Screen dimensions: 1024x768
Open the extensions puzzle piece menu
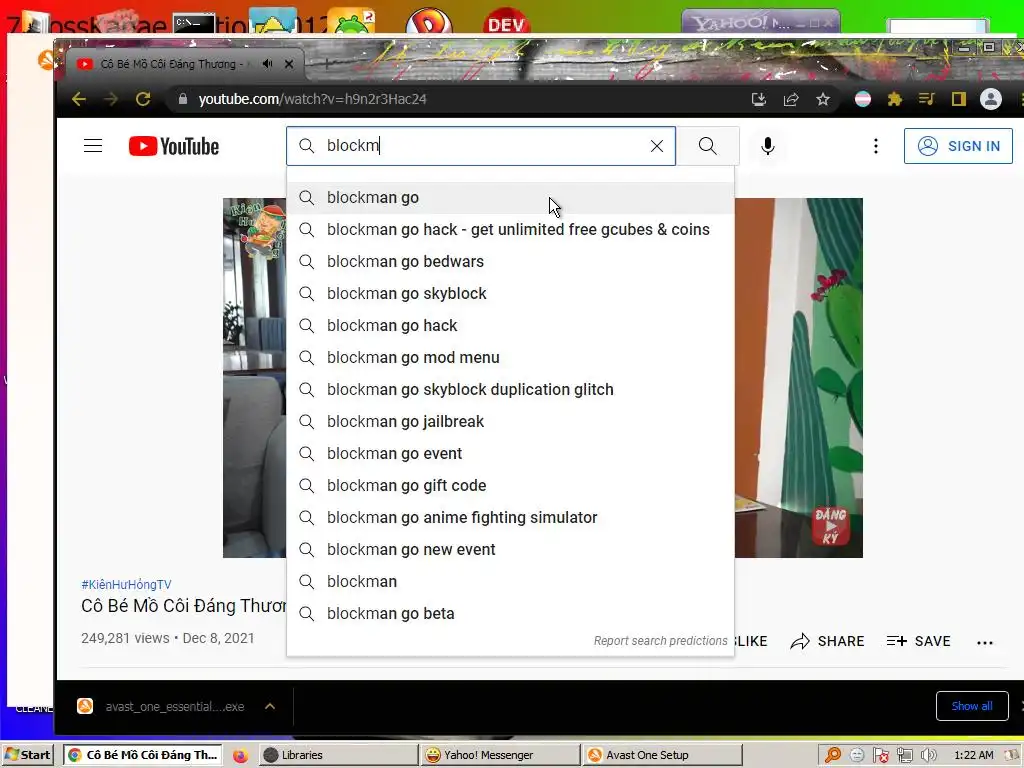pyautogui.click(x=895, y=99)
